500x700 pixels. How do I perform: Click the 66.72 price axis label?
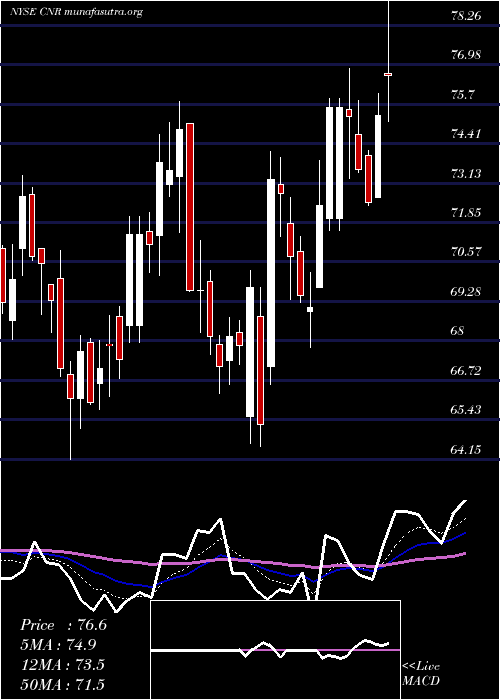pos(466,370)
